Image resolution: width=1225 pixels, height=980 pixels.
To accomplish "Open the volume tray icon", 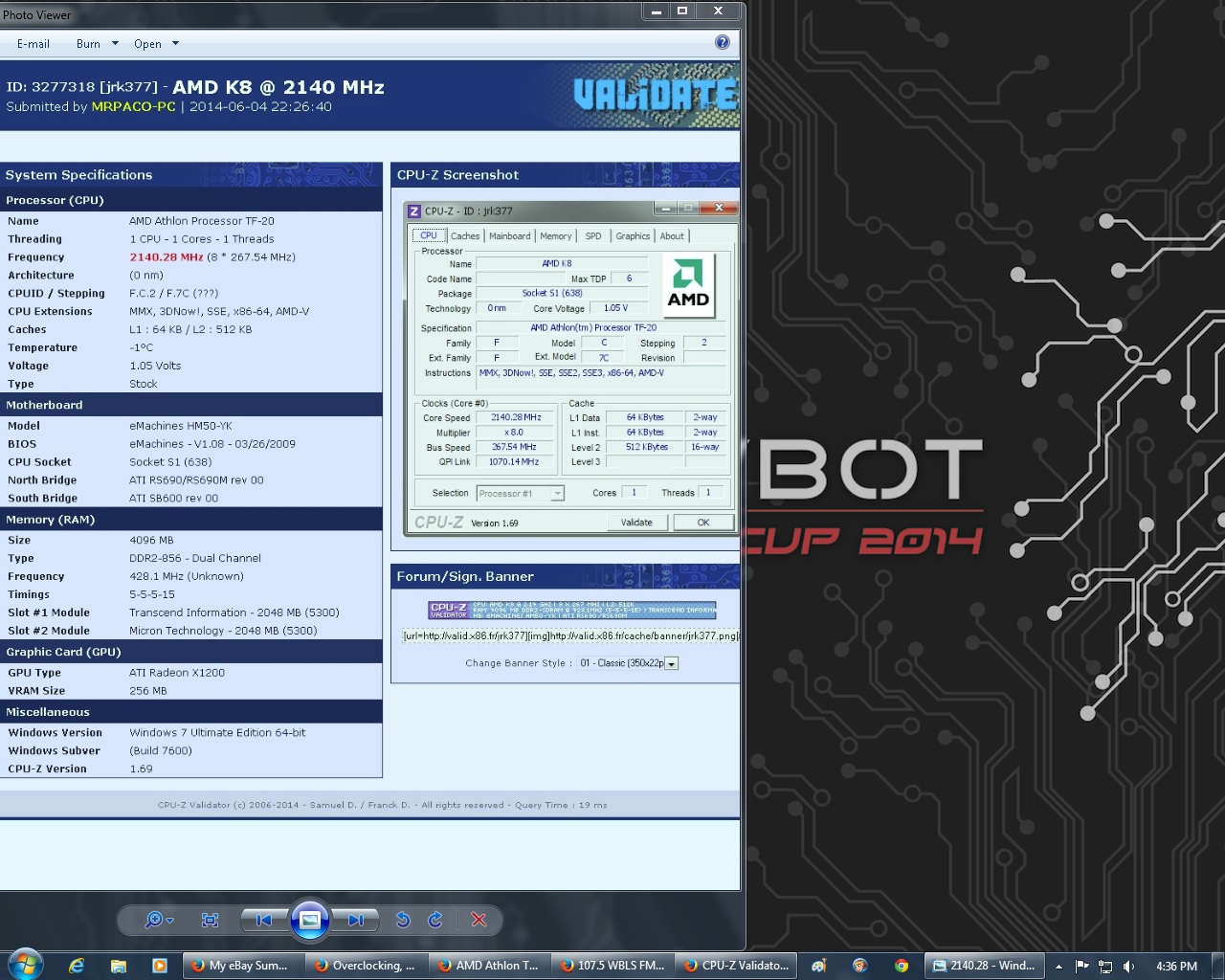I will 1129,966.
